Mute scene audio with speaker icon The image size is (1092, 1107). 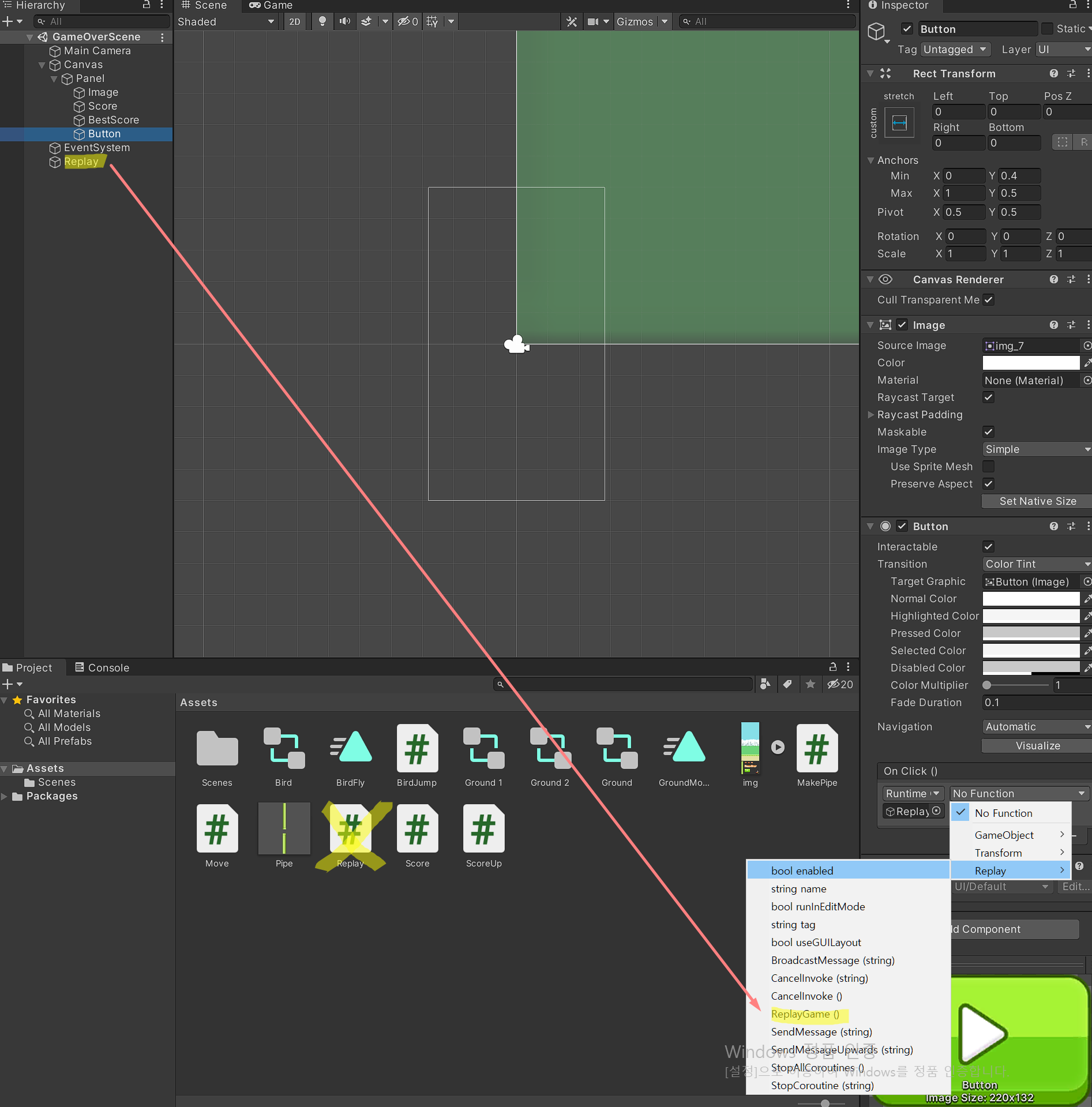click(344, 21)
